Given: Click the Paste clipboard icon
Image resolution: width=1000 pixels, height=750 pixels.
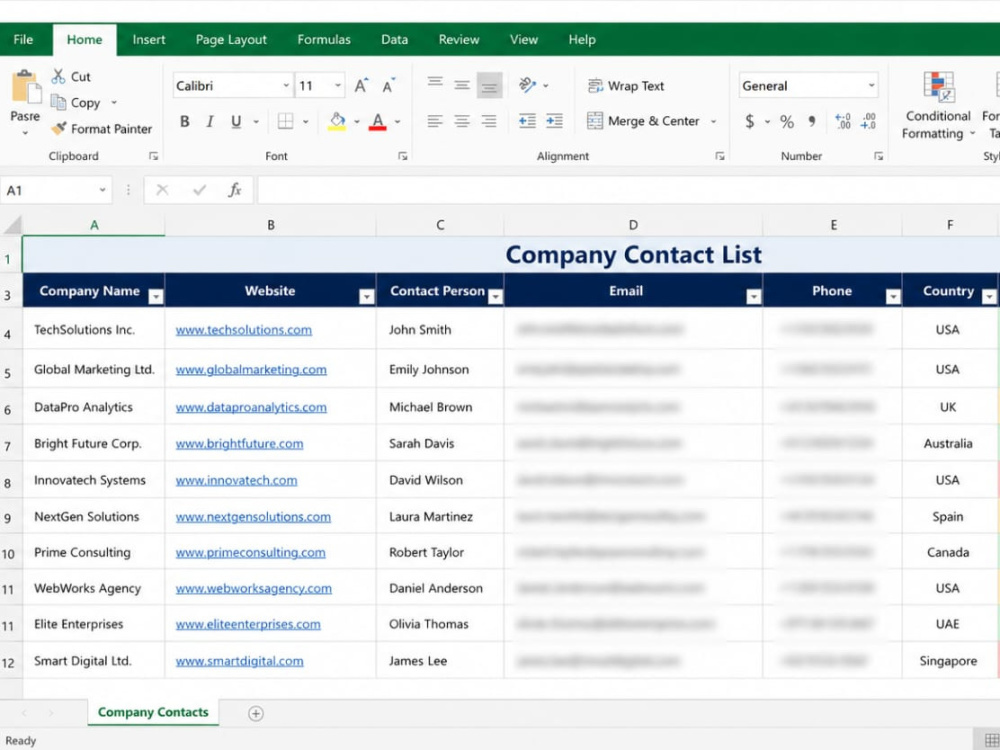Looking at the screenshot, I should (x=26, y=87).
